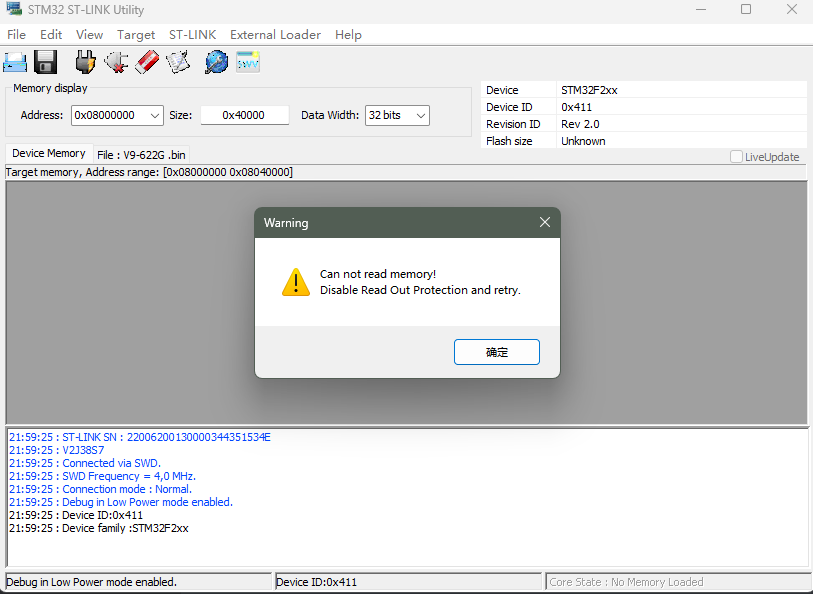The height and width of the screenshot is (594, 813).
Task: Click the 'Rev 2.0' Revision ID value
Action: (x=580, y=124)
